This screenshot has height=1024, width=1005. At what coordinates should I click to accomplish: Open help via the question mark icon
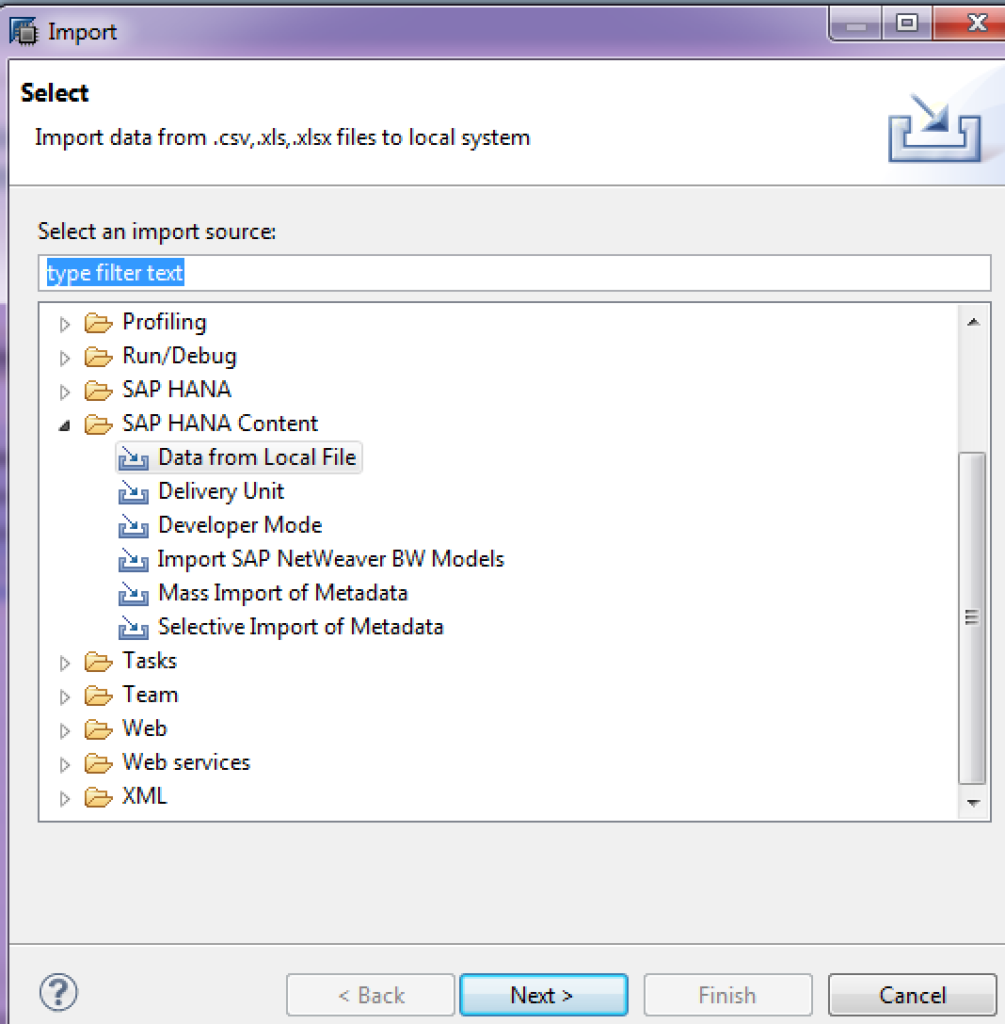tap(59, 993)
